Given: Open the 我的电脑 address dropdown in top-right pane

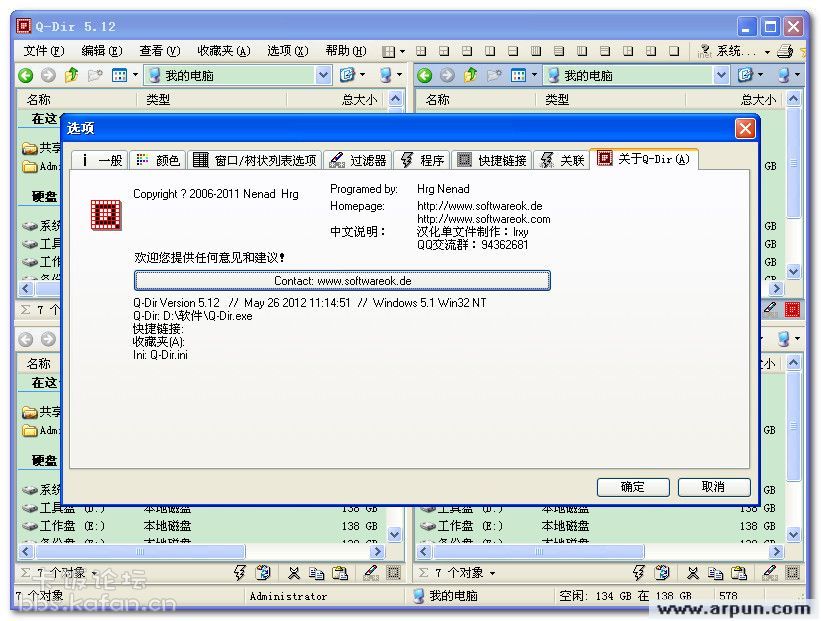Looking at the screenshot, I should 722,75.
